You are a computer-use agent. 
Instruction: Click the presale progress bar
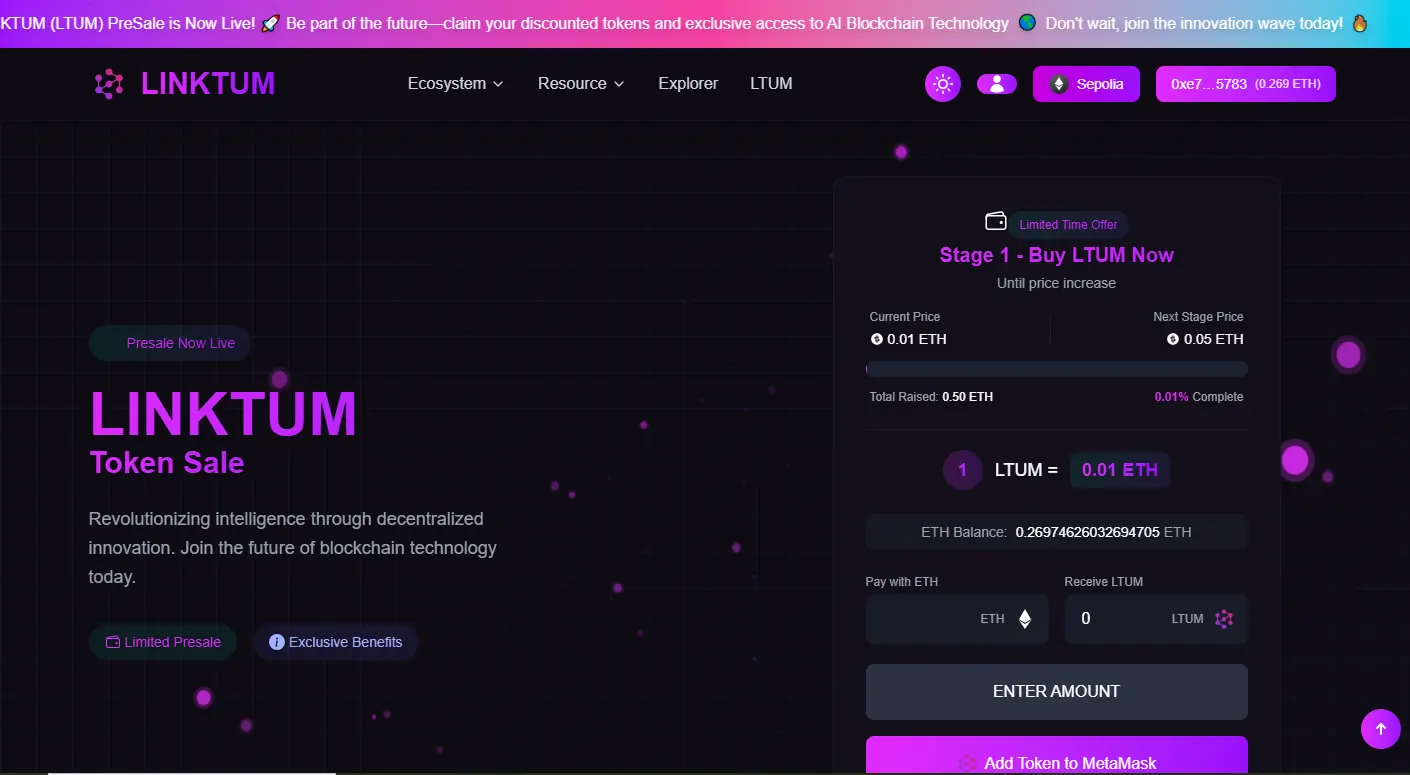point(1057,368)
